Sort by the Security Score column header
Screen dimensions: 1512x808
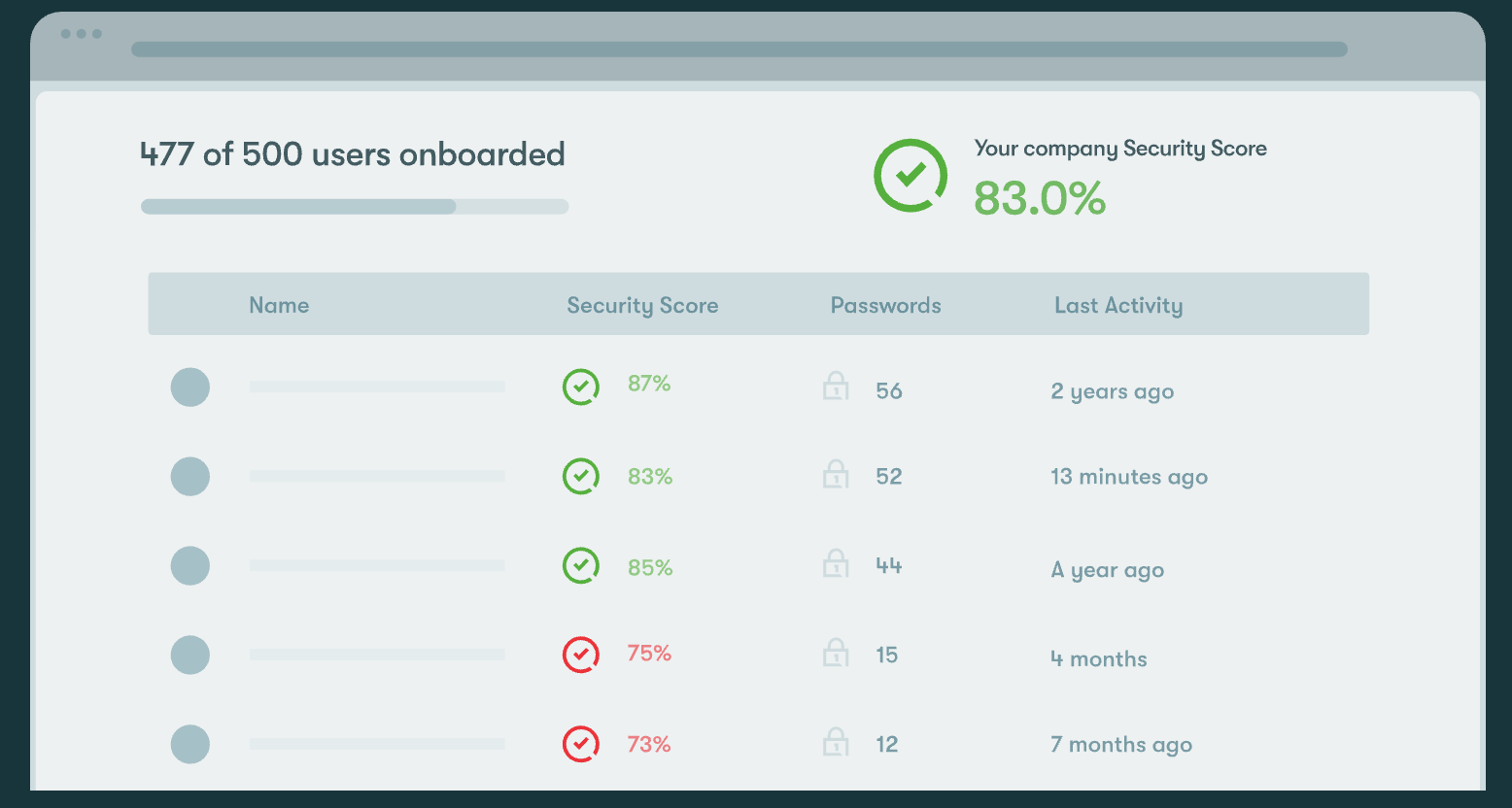[642, 305]
